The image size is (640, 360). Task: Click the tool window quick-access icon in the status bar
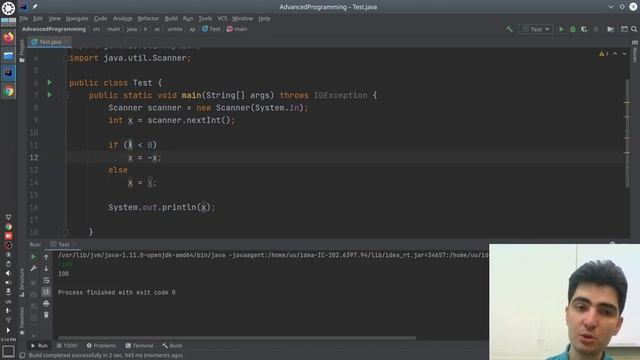pyautogui.click(x=22, y=356)
